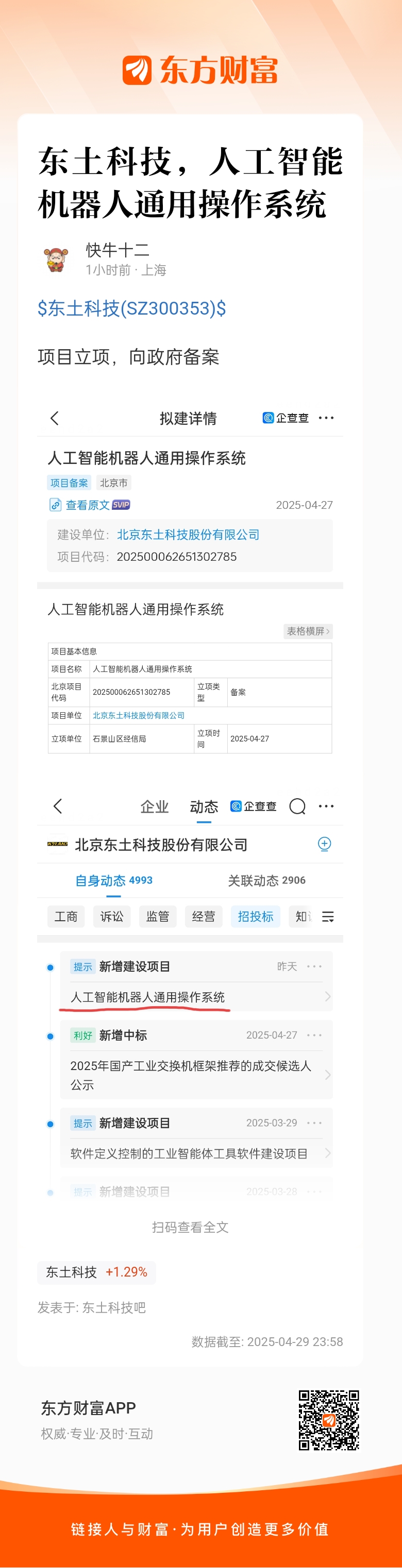Screen dimensions: 402x1568
Task: Select 关联动态 2906 tab
Action: click(x=267, y=881)
